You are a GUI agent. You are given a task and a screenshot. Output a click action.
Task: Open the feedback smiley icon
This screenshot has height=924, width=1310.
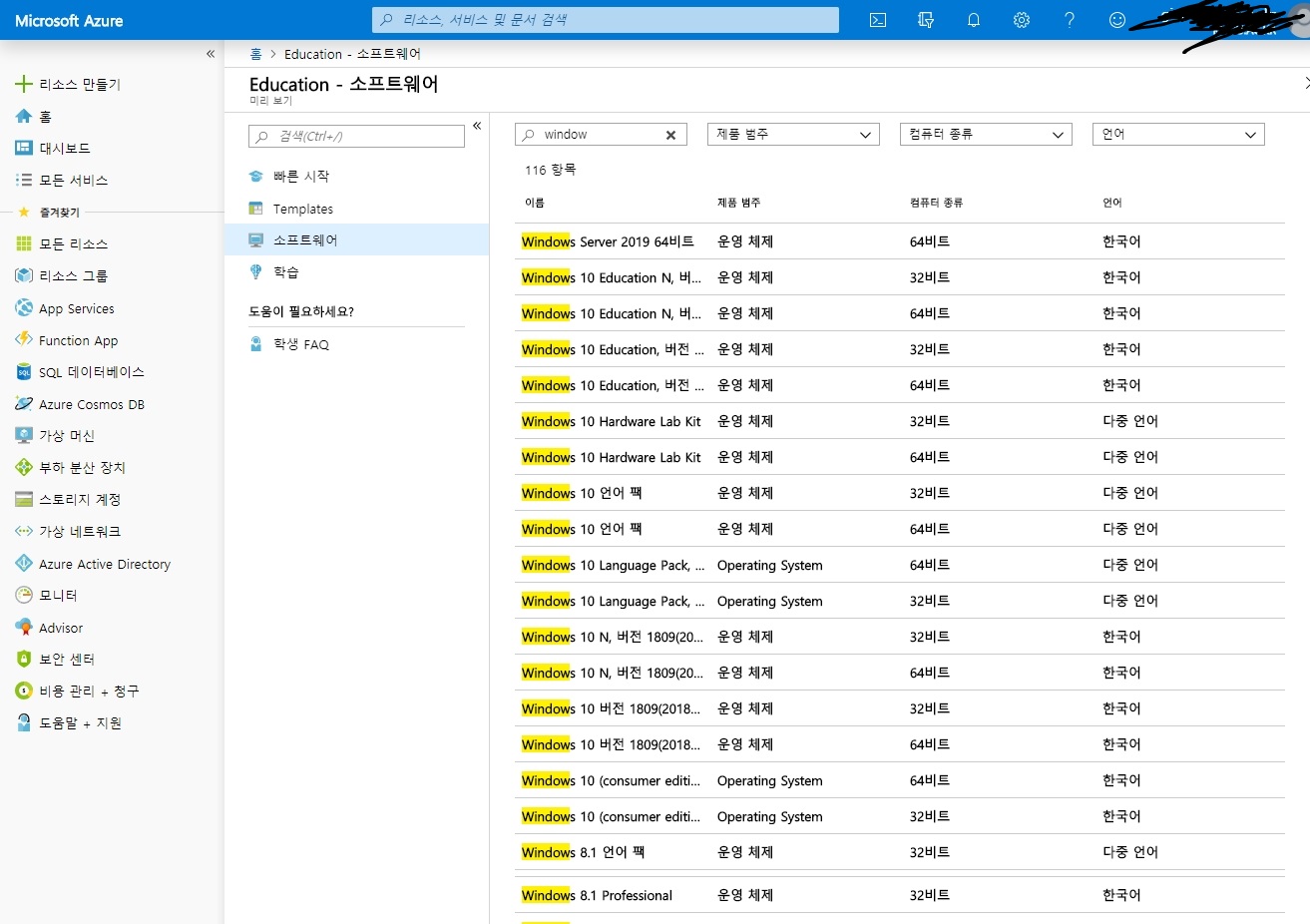coord(1117,20)
